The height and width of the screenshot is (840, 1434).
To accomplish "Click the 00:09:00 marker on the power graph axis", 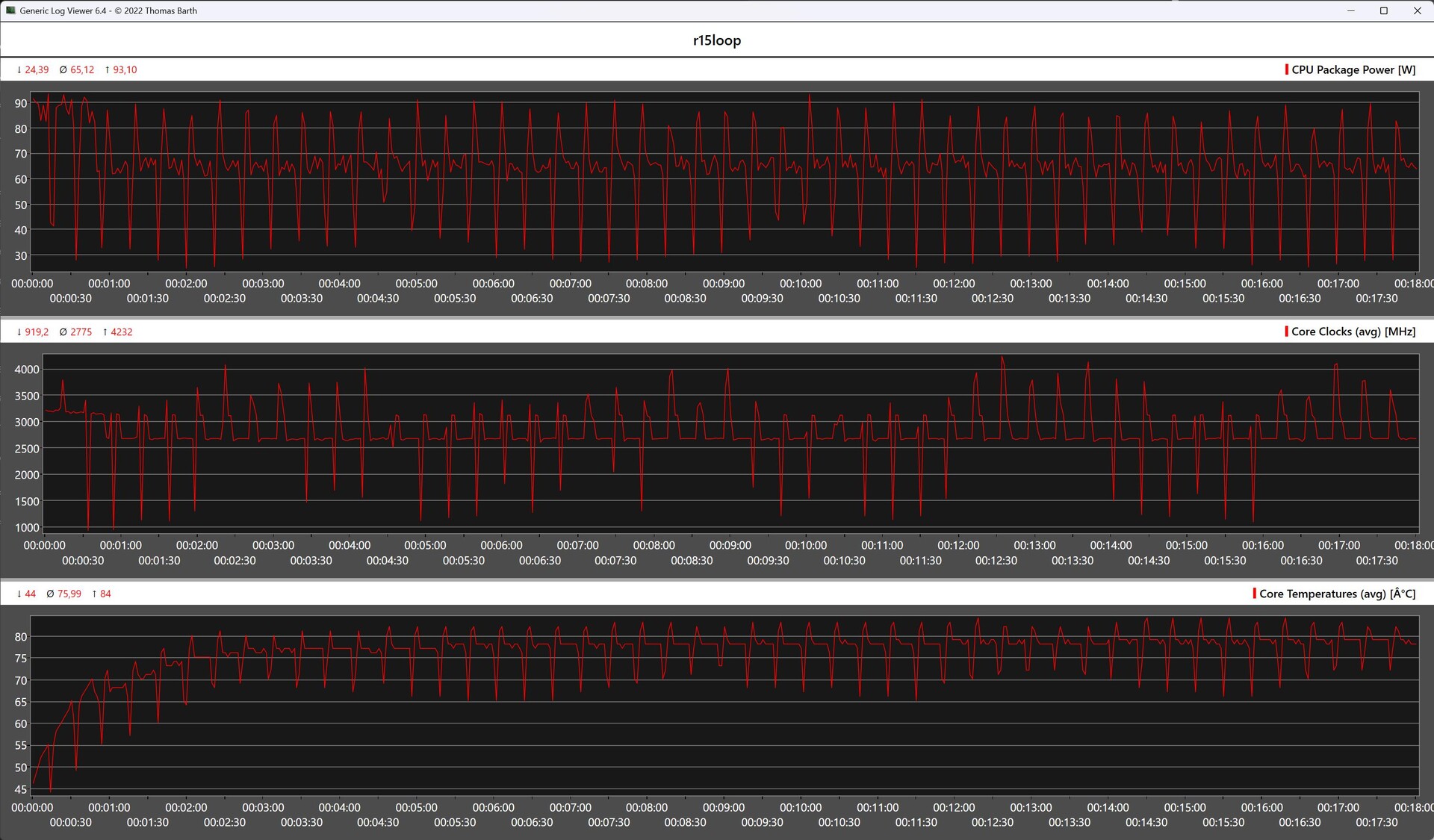I will coord(723,284).
